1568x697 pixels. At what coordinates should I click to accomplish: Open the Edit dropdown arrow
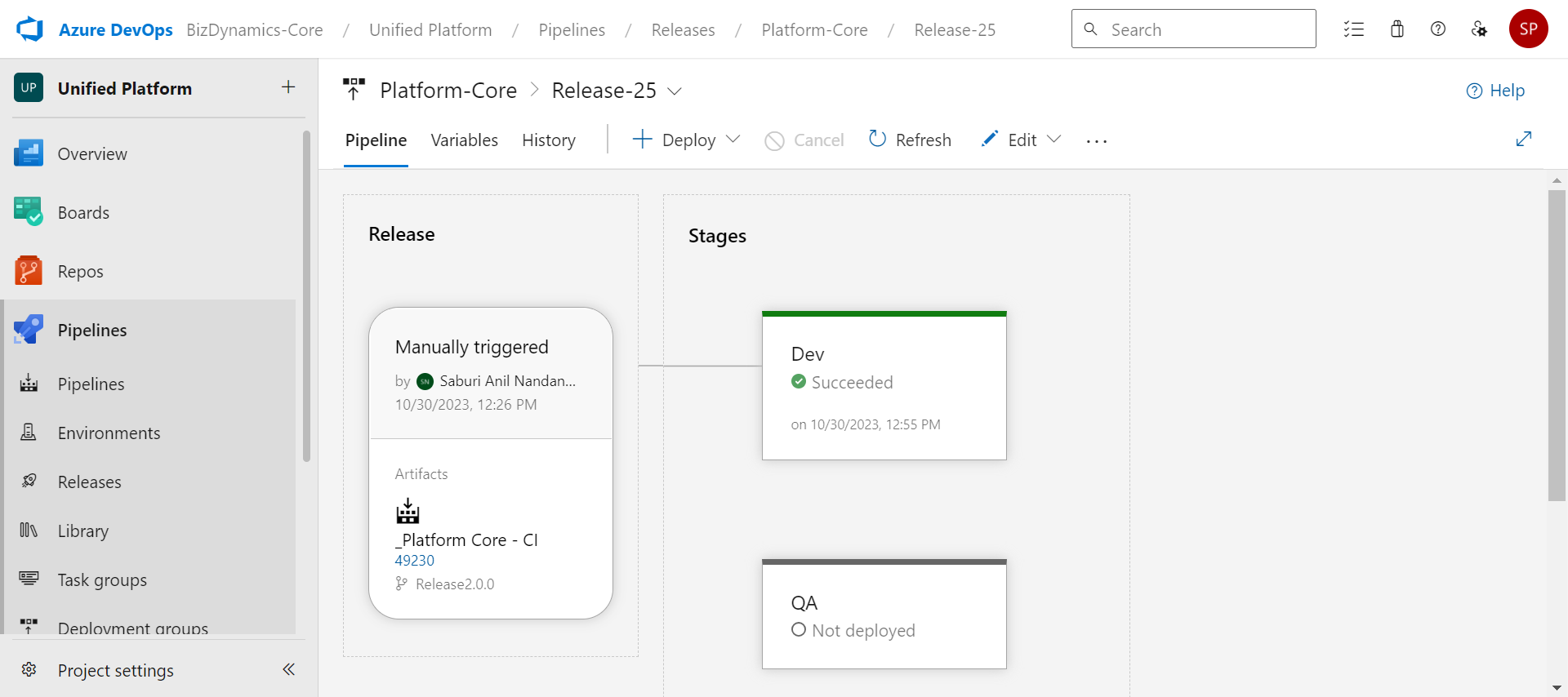tap(1054, 140)
